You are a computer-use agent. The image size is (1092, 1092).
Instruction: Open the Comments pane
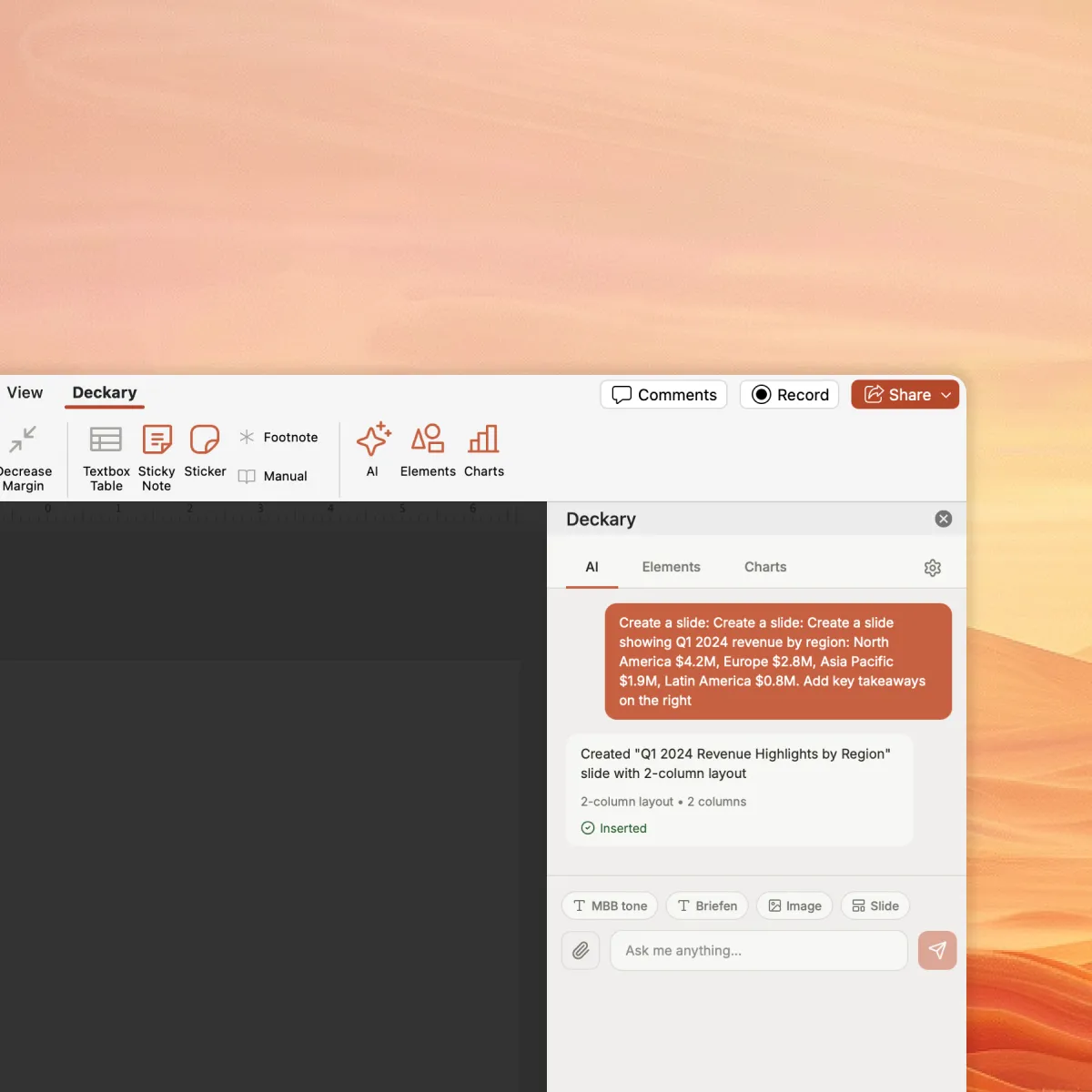(664, 395)
